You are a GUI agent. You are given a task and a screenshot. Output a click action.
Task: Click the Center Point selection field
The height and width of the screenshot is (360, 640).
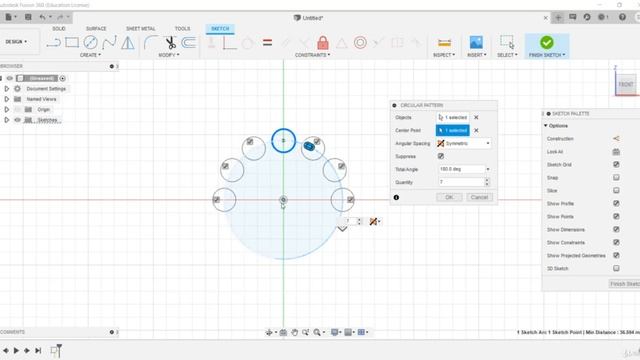pos(453,130)
